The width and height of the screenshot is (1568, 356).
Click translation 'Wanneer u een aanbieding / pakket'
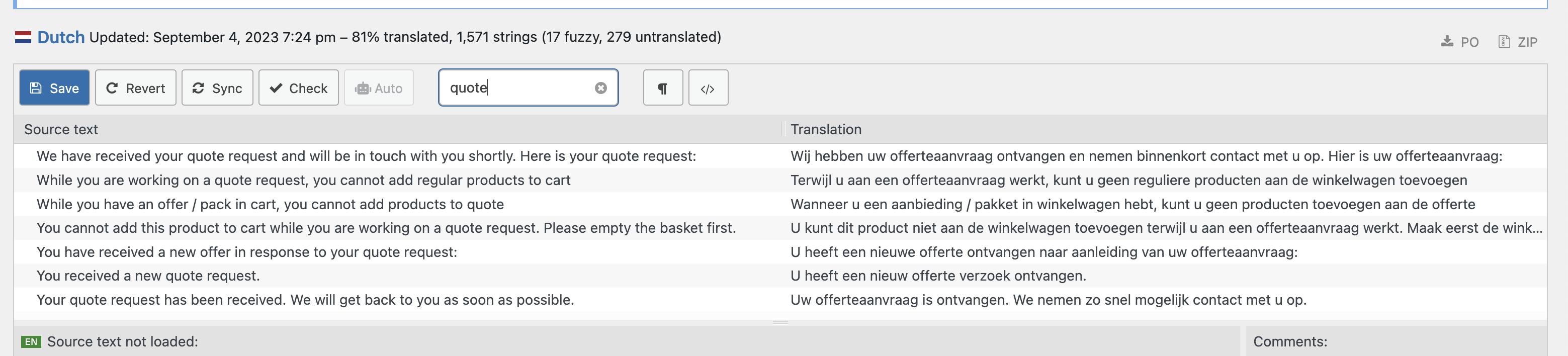pyautogui.click(x=1133, y=204)
